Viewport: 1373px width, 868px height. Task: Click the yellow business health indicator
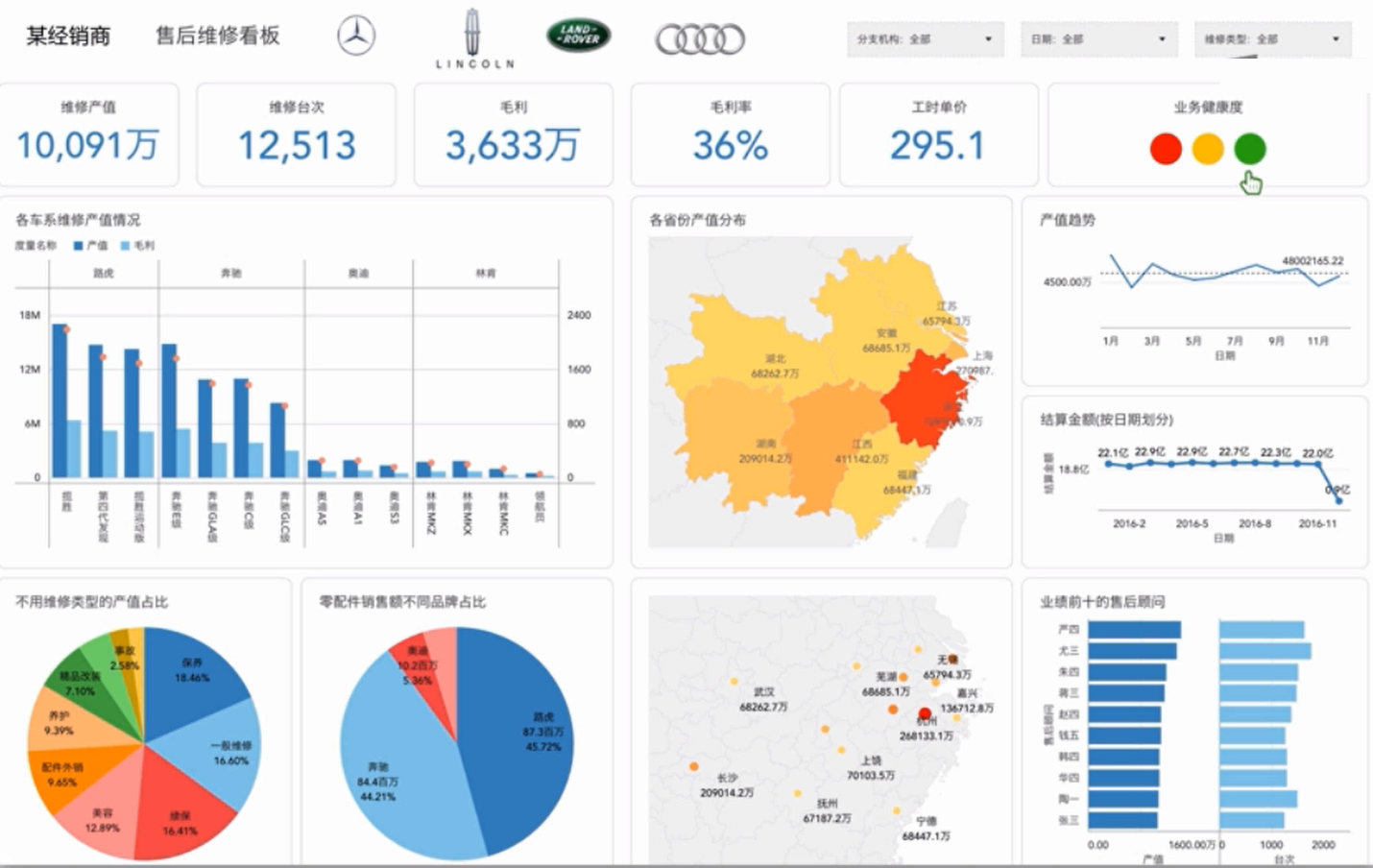coord(1208,149)
